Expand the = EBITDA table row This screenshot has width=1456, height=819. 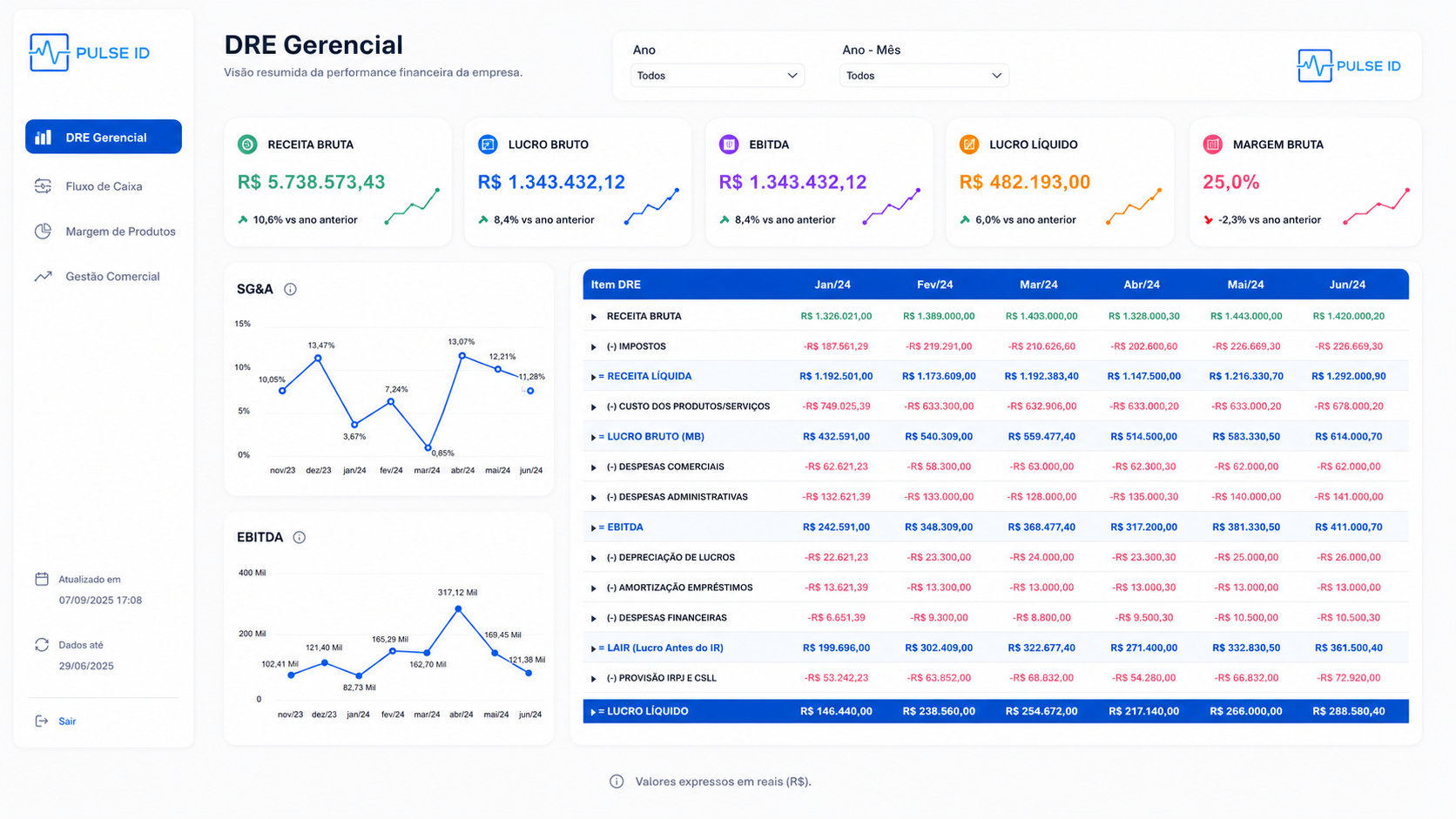[x=594, y=527]
